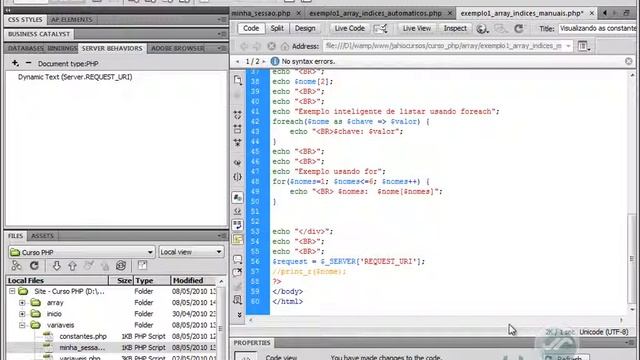Image resolution: width=640 pixels, height=360 pixels.
Task: Close exemplo1_array_indices_automaticos.php tab
Action: (450, 13)
